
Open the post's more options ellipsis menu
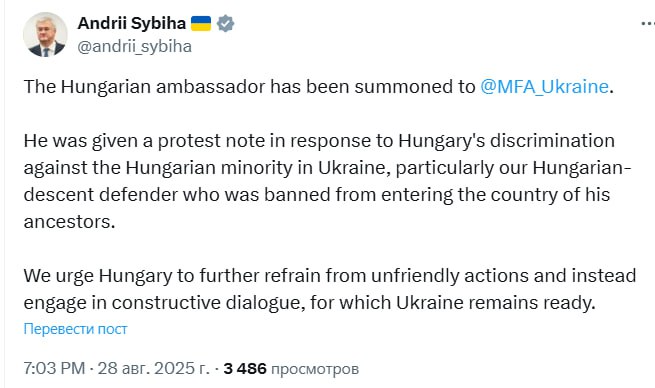click(648, 24)
